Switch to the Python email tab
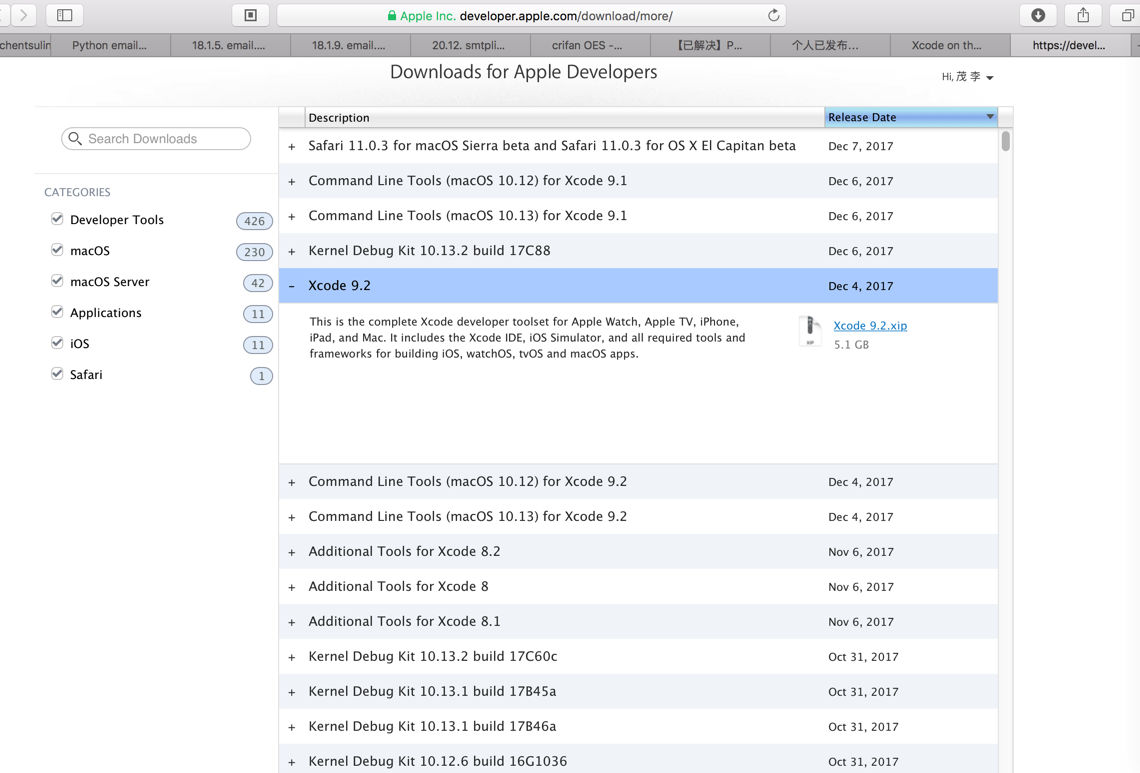This screenshot has width=1140, height=773. (110, 45)
